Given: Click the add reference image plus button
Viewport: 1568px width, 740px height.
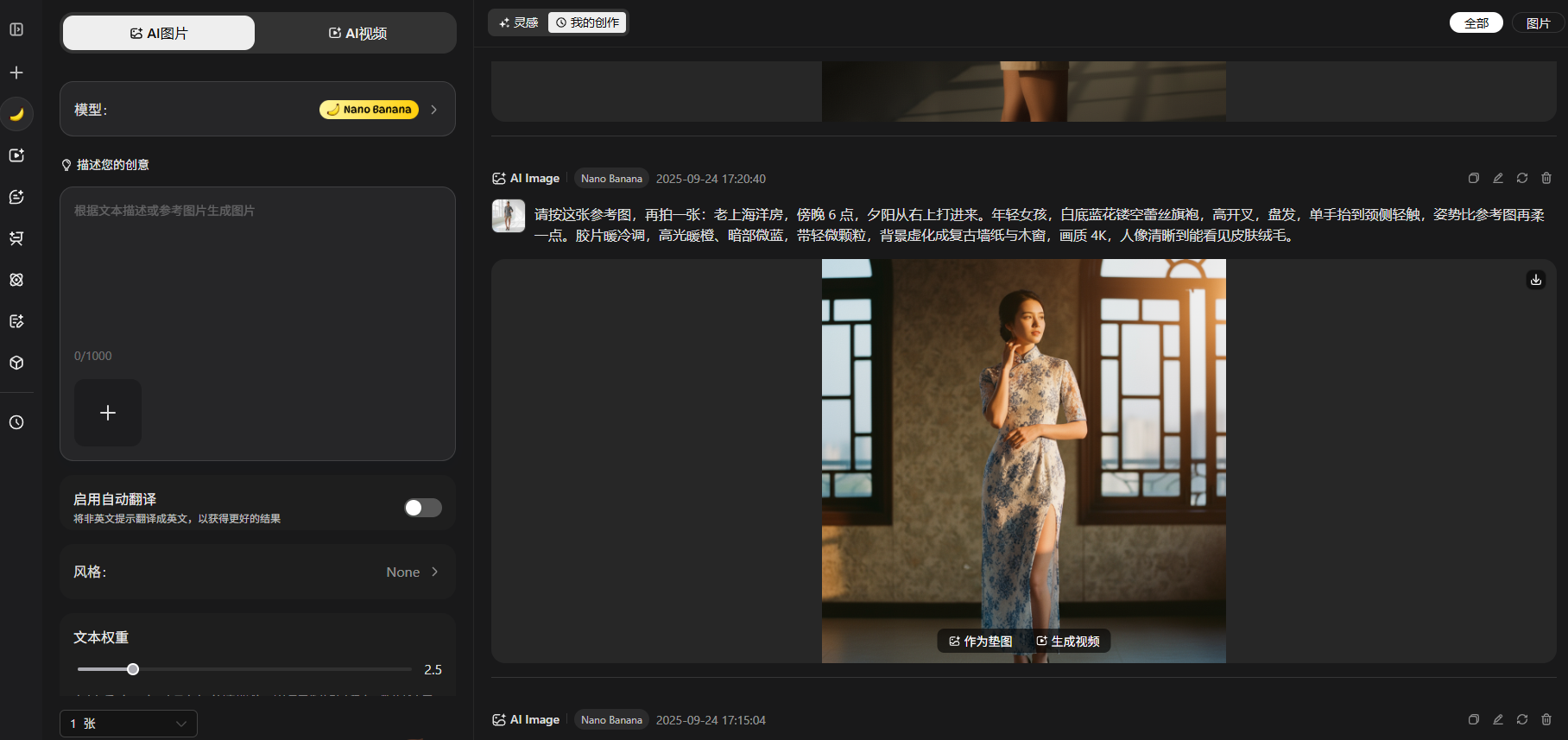Looking at the screenshot, I should coord(108,413).
